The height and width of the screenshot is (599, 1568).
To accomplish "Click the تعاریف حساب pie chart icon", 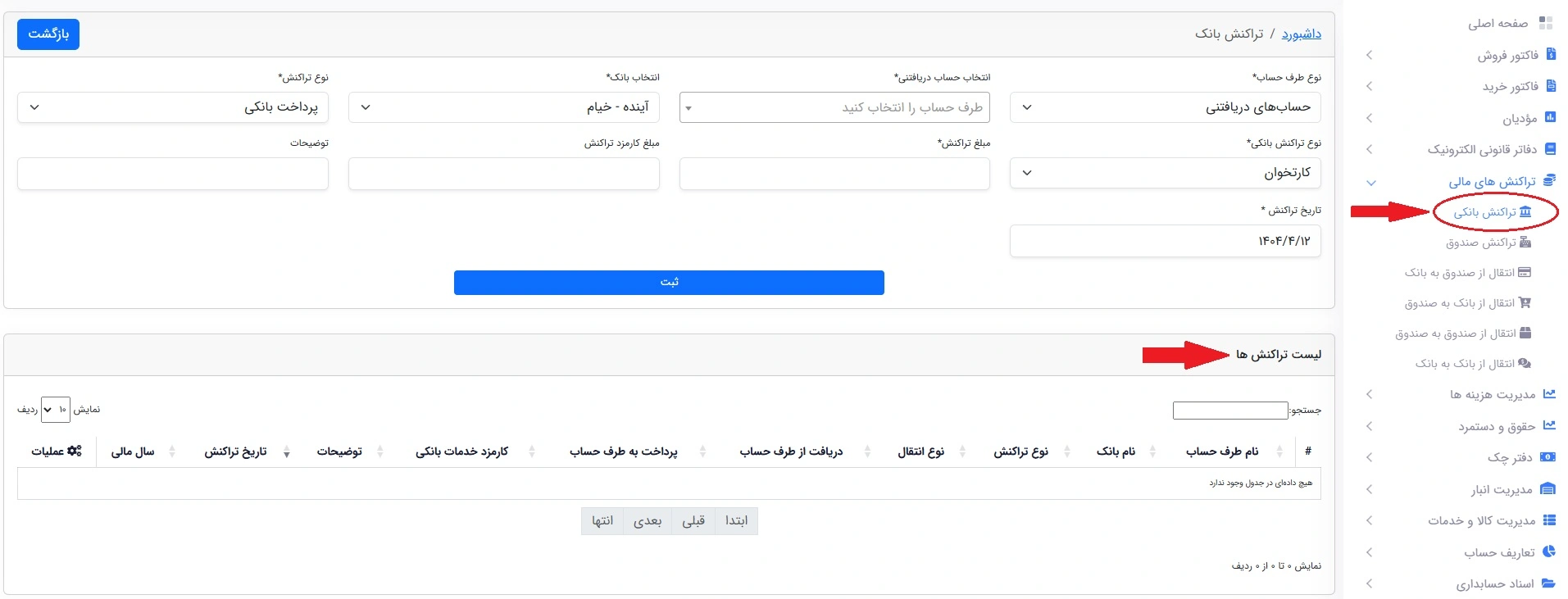I will 1549,551.
